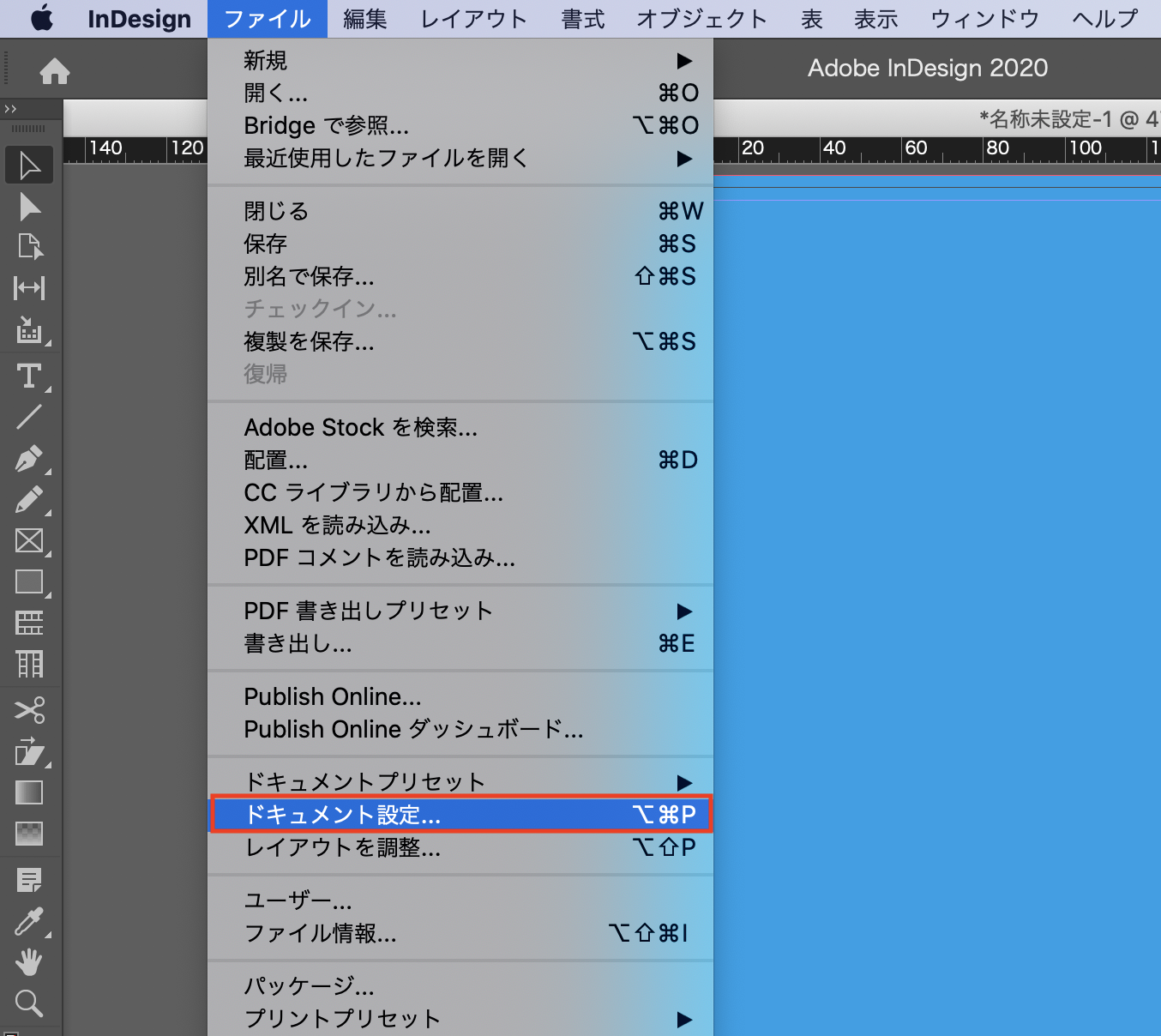The width and height of the screenshot is (1161, 1036).
Task: Select the Gradient Swatch tool
Action: (29, 792)
